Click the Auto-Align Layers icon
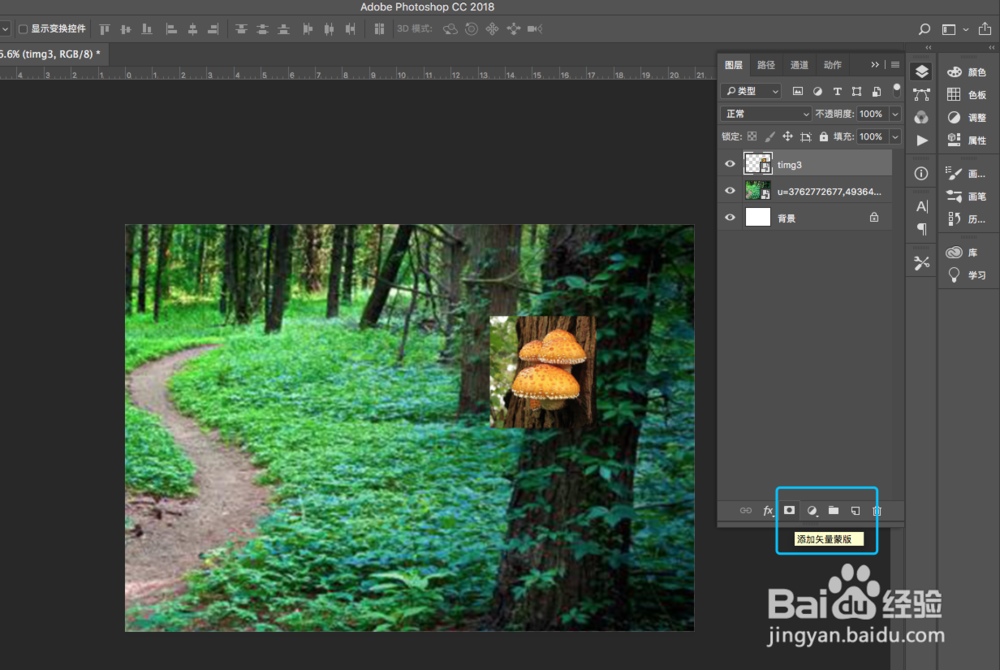 [x=379, y=29]
